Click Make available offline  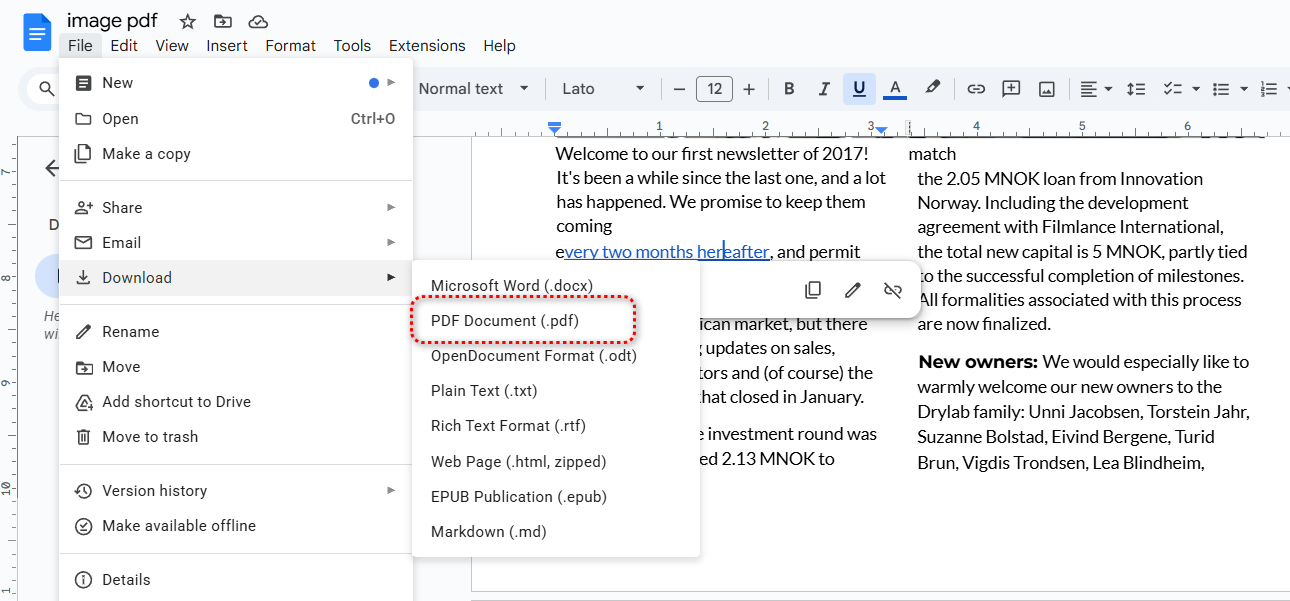click(236, 526)
